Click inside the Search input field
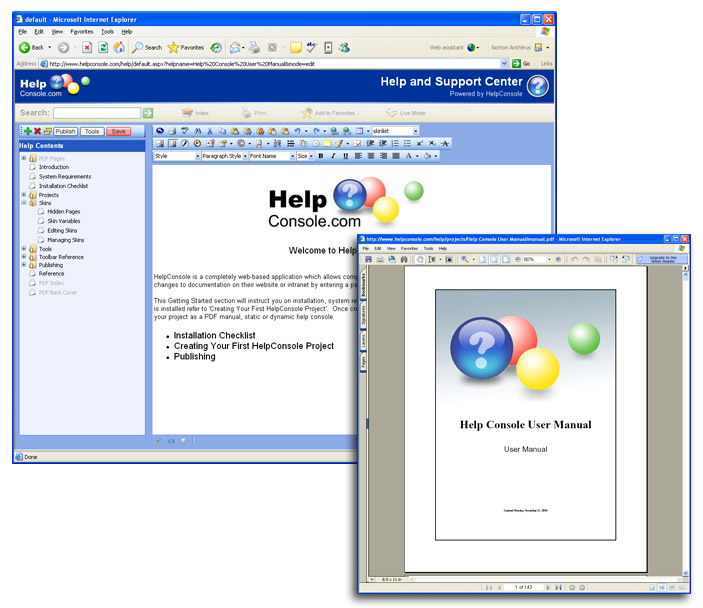This screenshot has height=608, width=703. (x=97, y=113)
